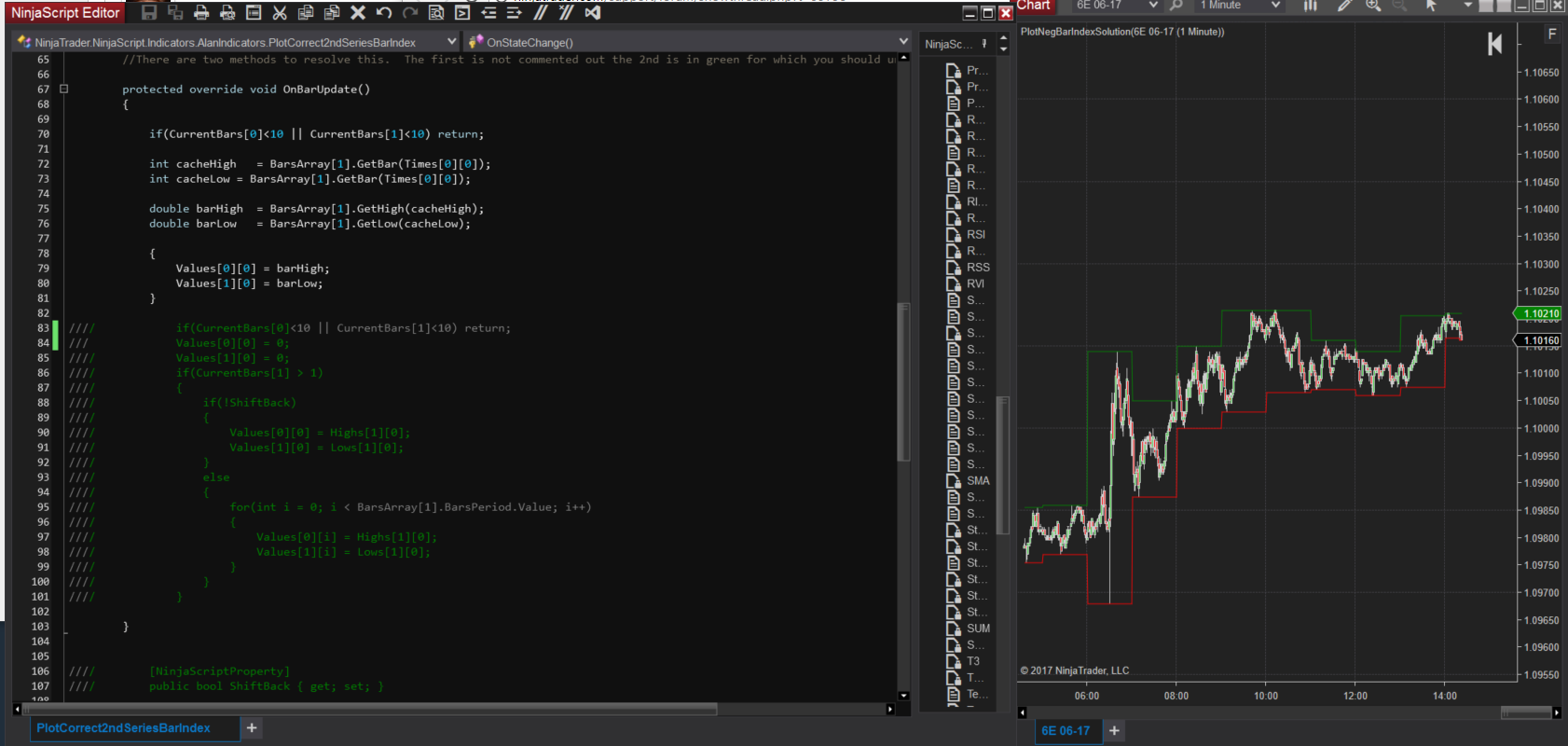Add a new editor tab with the plus button
The height and width of the screenshot is (746, 1568).
coord(252,728)
